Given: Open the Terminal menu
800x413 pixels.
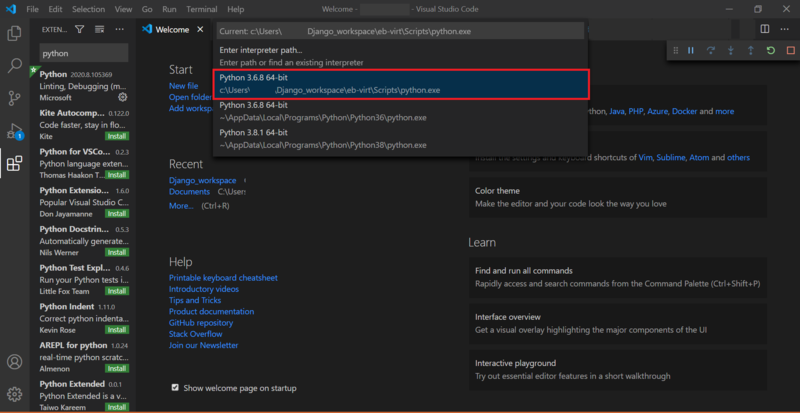Looking at the screenshot, I should pos(202,9).
